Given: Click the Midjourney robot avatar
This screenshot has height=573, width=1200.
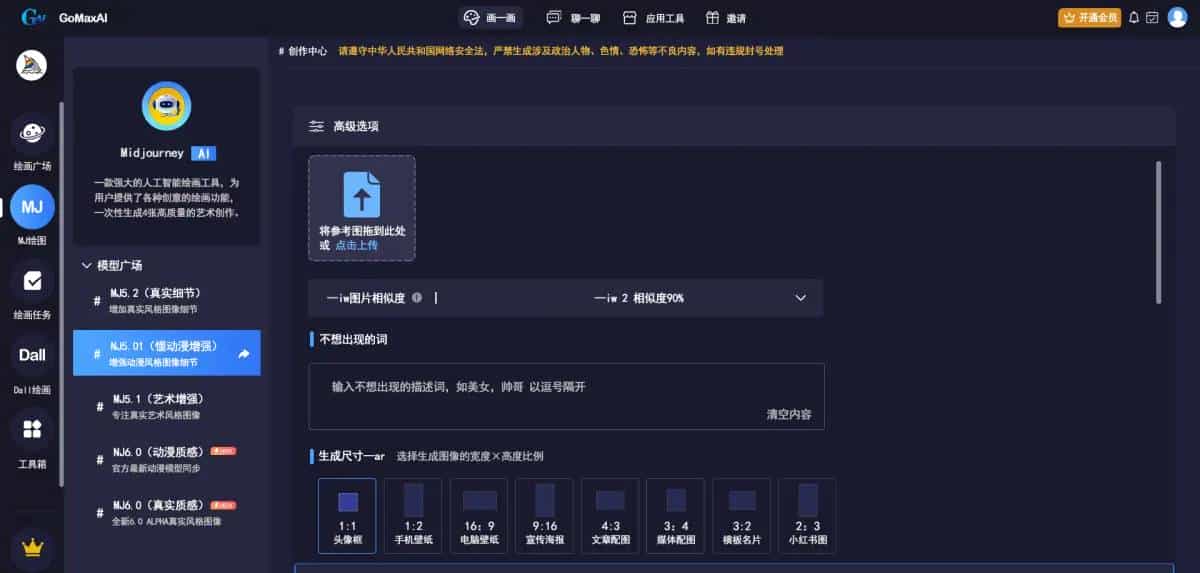Looking at the screenshot, I should 166,106.
